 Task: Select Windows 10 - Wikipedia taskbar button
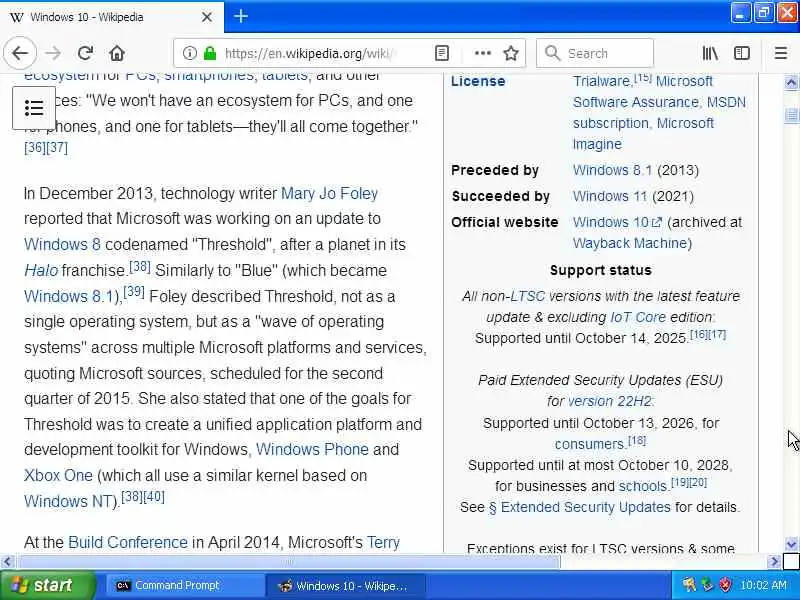pyautogui.click(x=346, y=585)
